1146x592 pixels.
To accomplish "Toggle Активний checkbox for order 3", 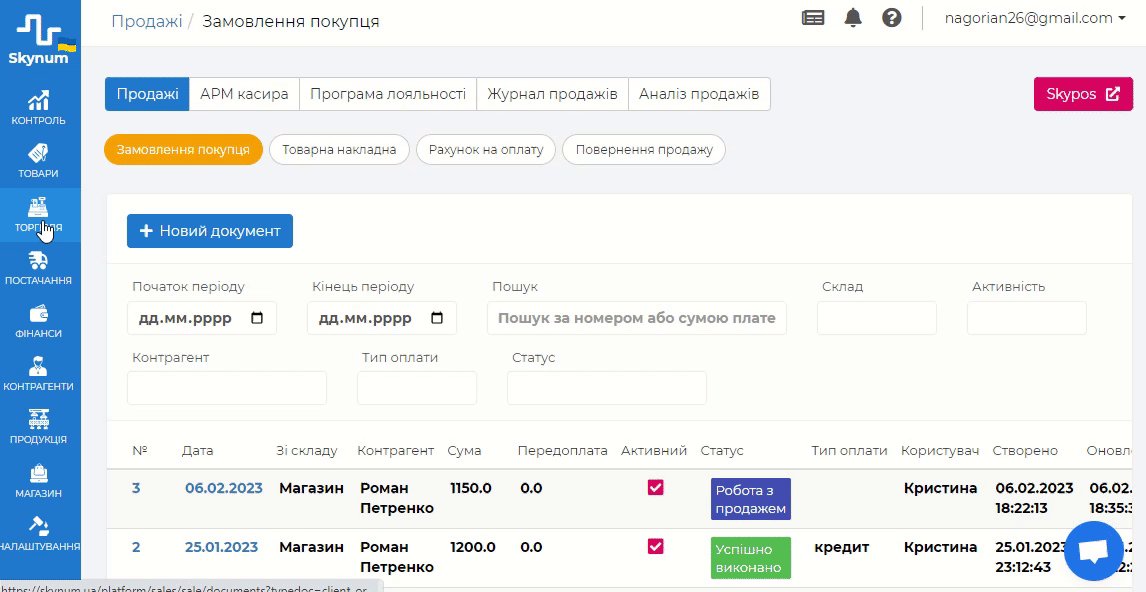I will point(656,487).
